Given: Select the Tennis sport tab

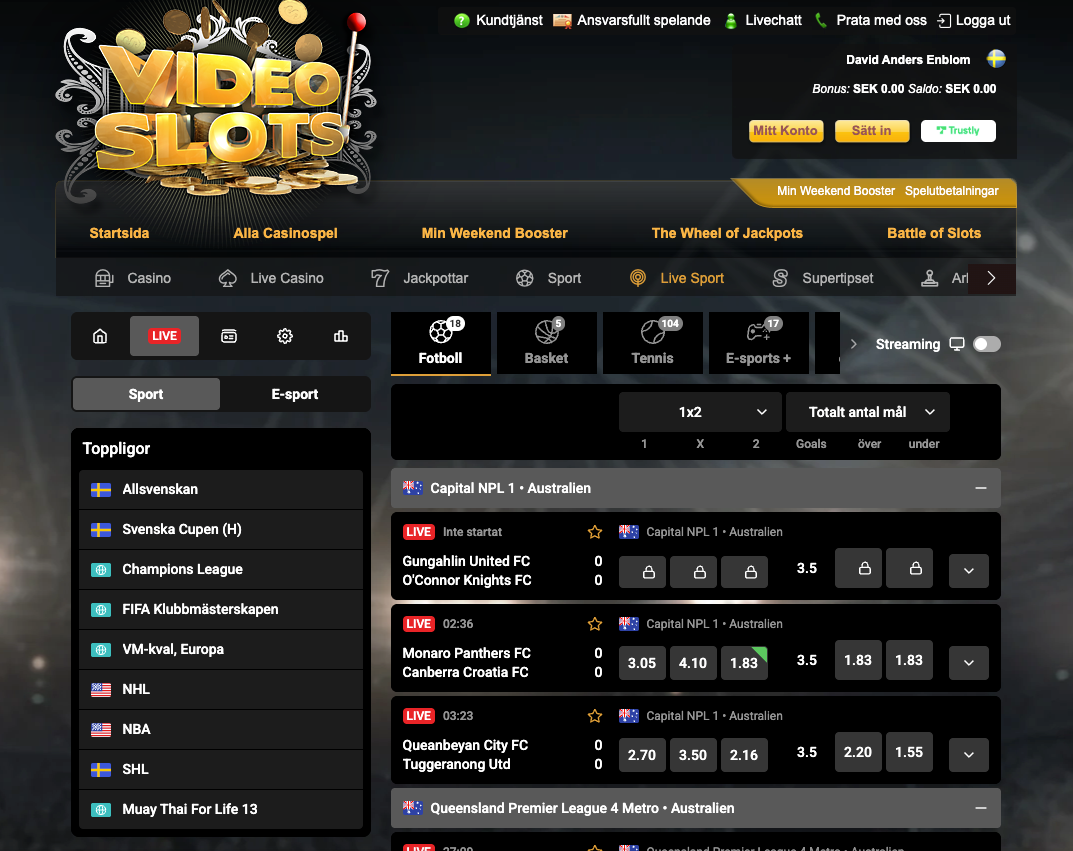Looking at the screenshot, I should coord(653,343).
